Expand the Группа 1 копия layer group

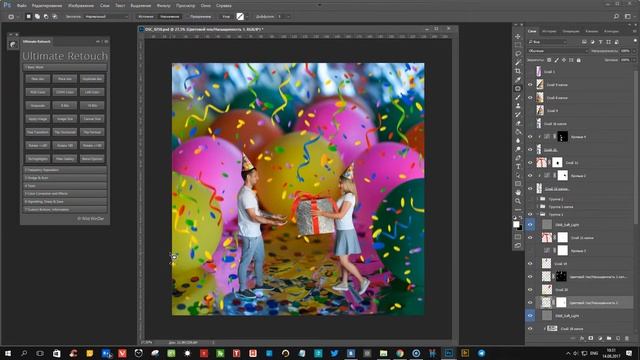click(538, 207)
